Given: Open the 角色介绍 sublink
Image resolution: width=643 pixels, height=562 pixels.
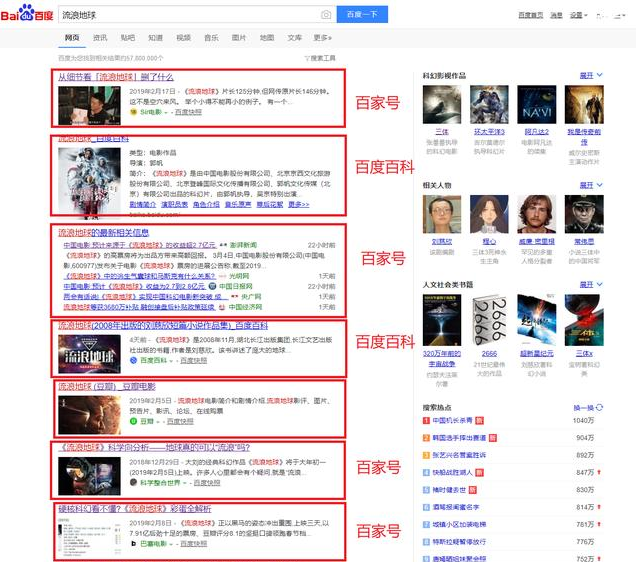Looking at the screenshot, I should click(x=206, y=204).
